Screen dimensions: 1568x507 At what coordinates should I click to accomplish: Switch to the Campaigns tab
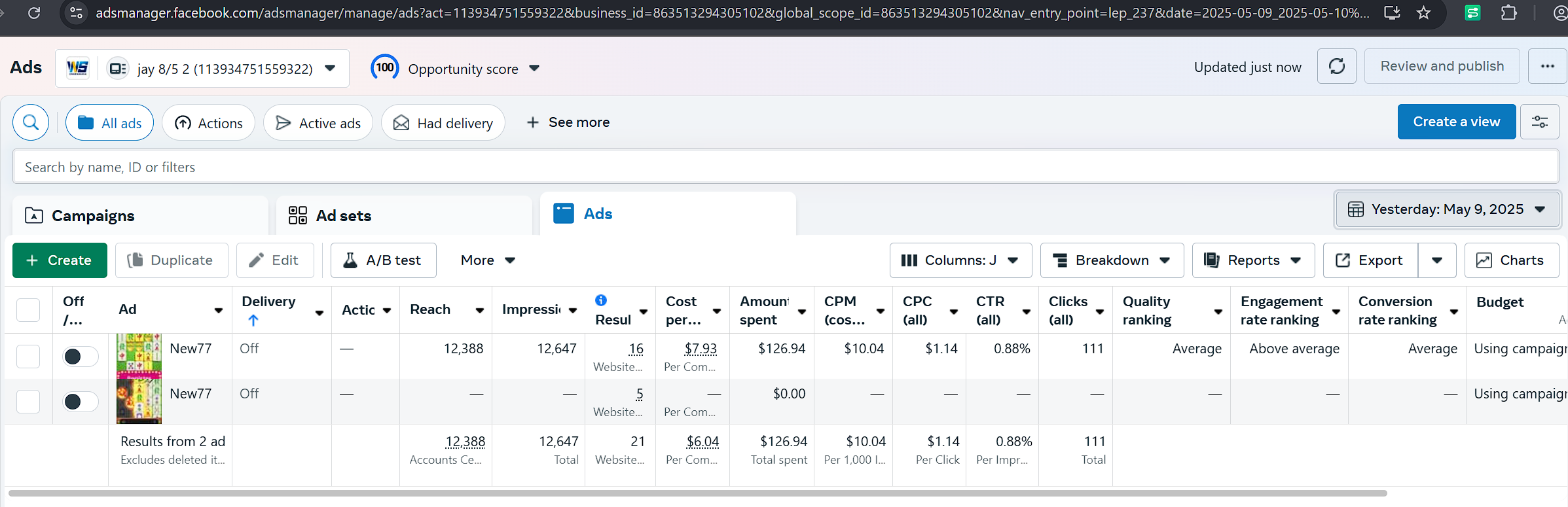point(93,216)
